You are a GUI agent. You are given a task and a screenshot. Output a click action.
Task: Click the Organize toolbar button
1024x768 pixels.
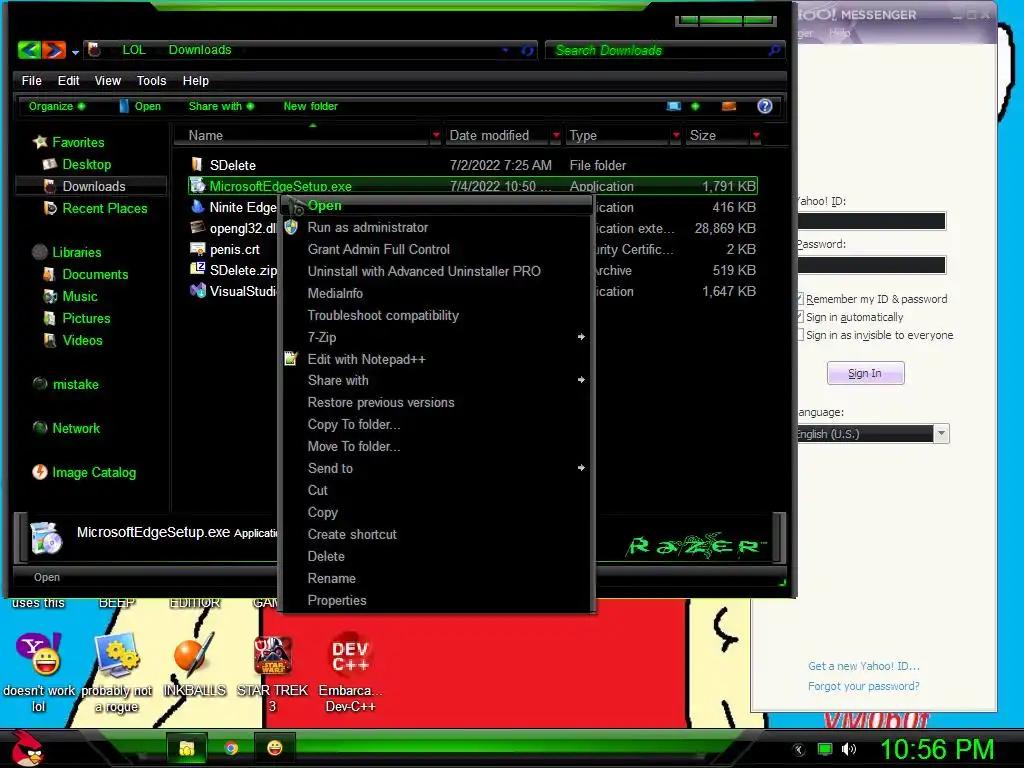click(x=57, y=106)
